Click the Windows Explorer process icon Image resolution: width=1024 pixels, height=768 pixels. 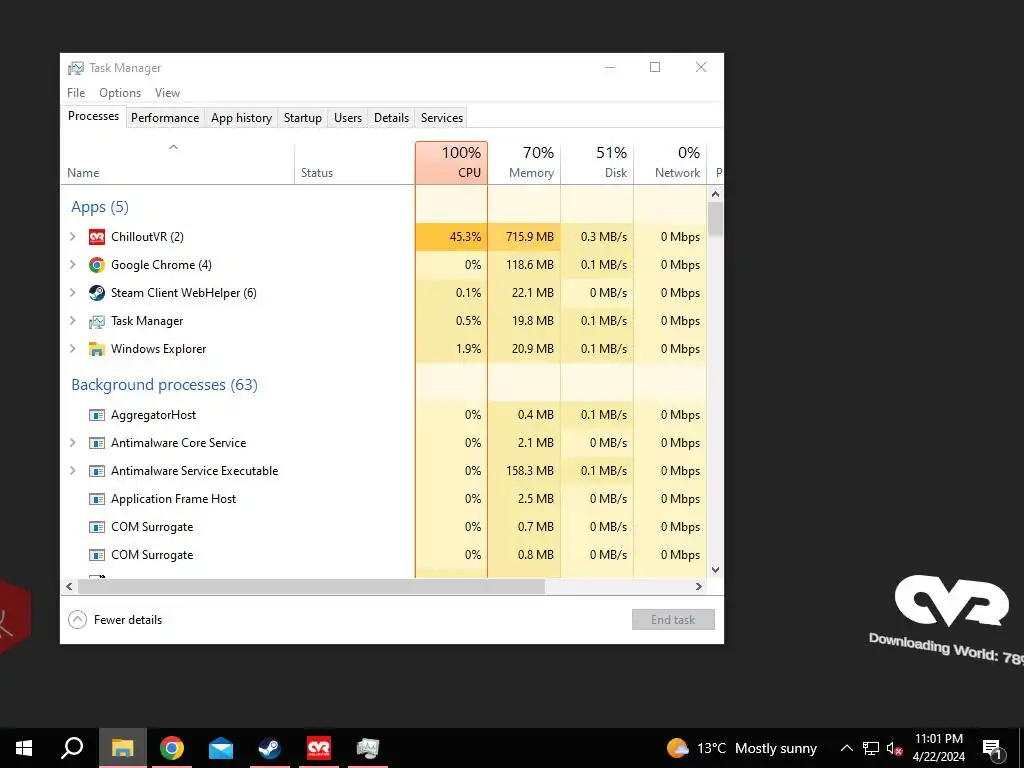pos(97,349)
